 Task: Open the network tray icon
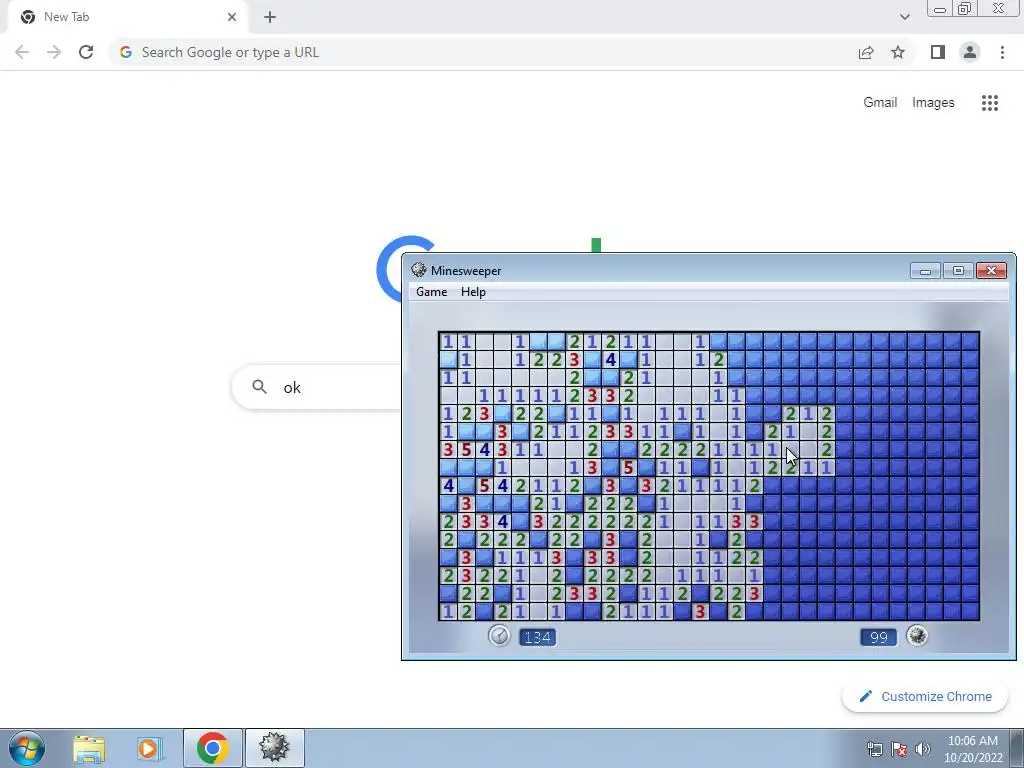tap(874, 749)
